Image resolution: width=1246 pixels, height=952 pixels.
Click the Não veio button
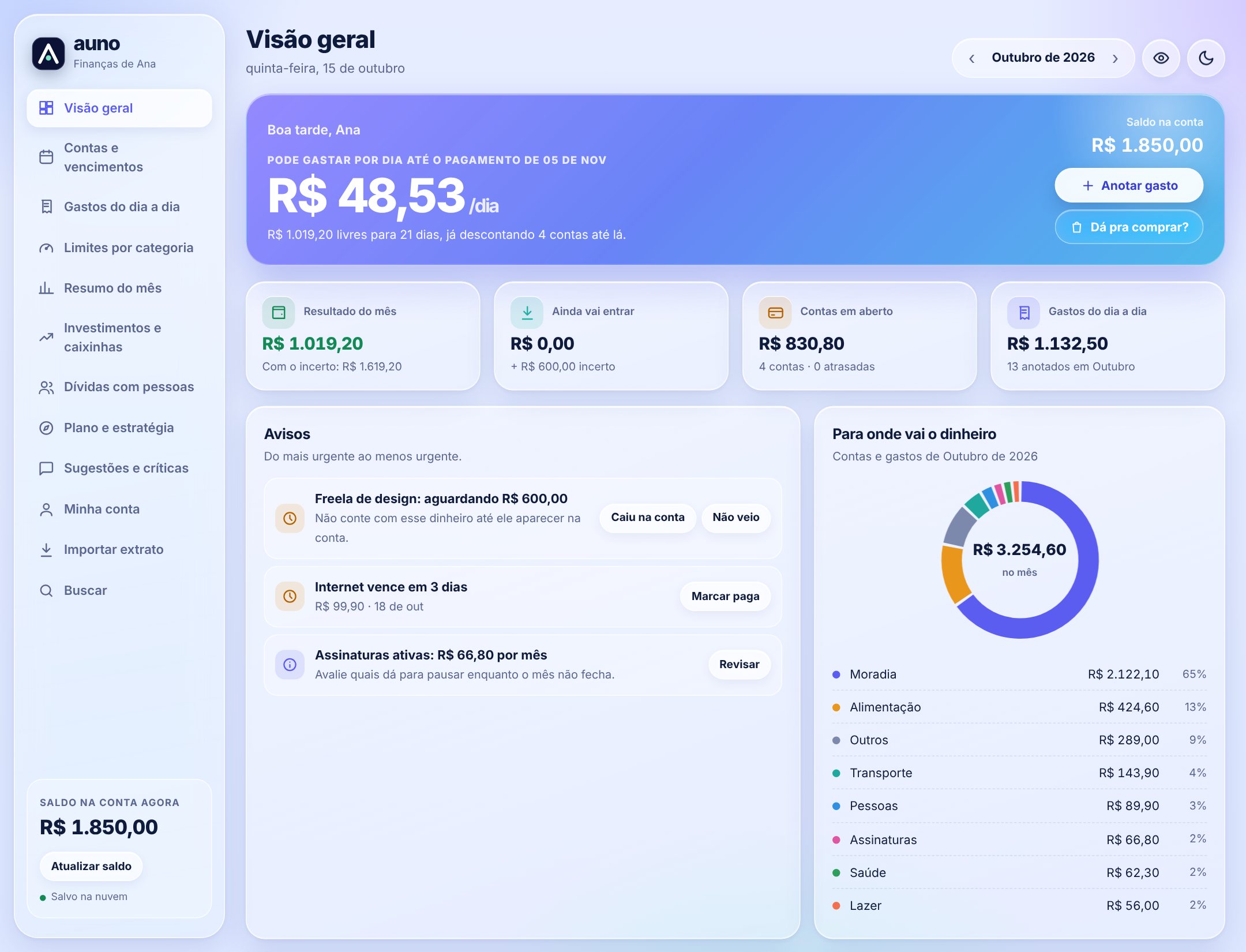tap(735, 518)
